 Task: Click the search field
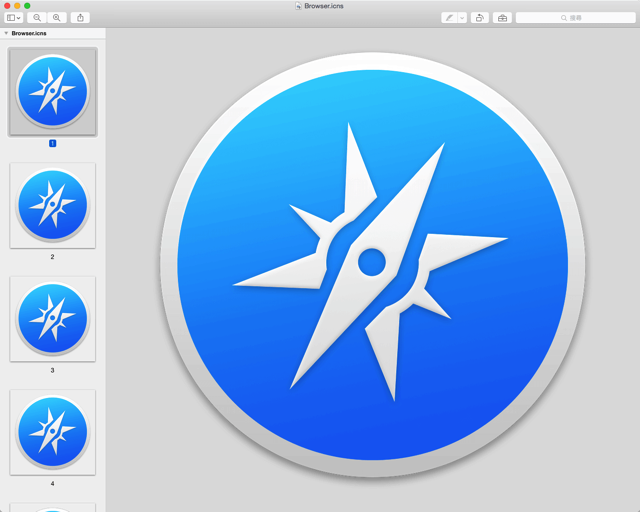pos(576,18)
